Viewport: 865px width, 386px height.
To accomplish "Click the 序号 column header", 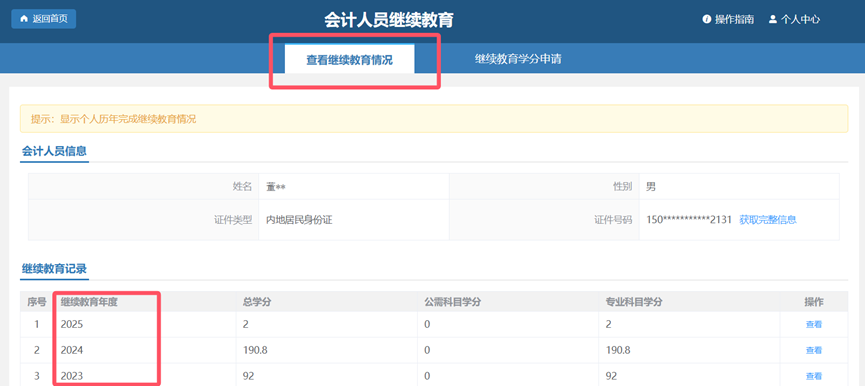I will (36, 302).
